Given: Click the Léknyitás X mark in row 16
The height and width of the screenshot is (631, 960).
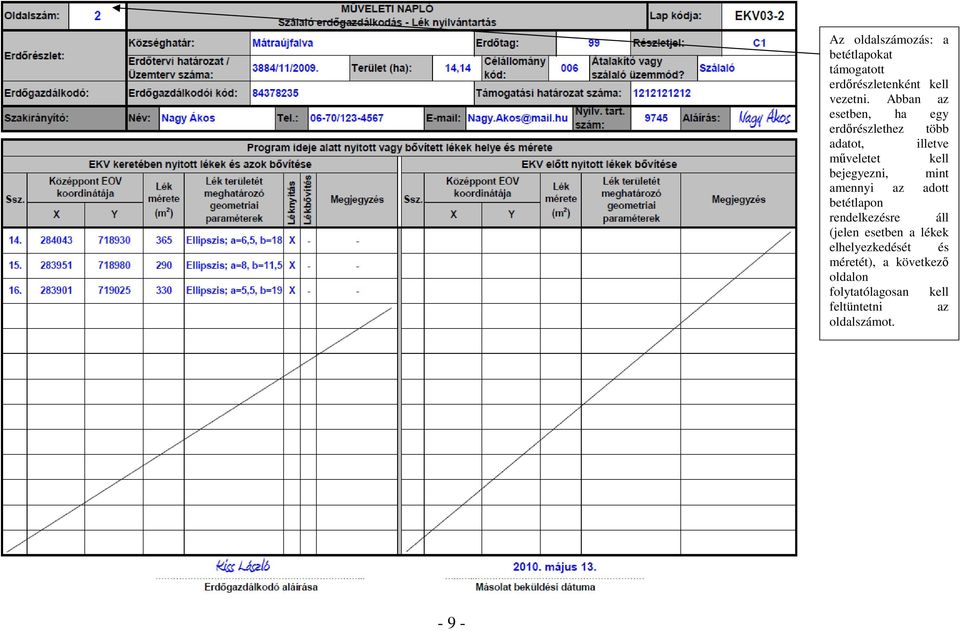Looking at the screenshot, I should [292, 291].
